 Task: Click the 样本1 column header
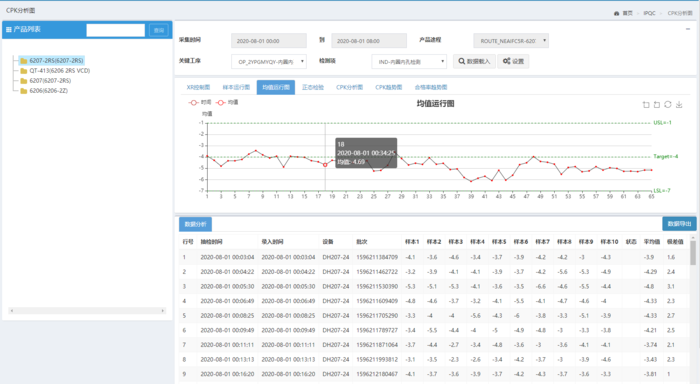point(412,242)
